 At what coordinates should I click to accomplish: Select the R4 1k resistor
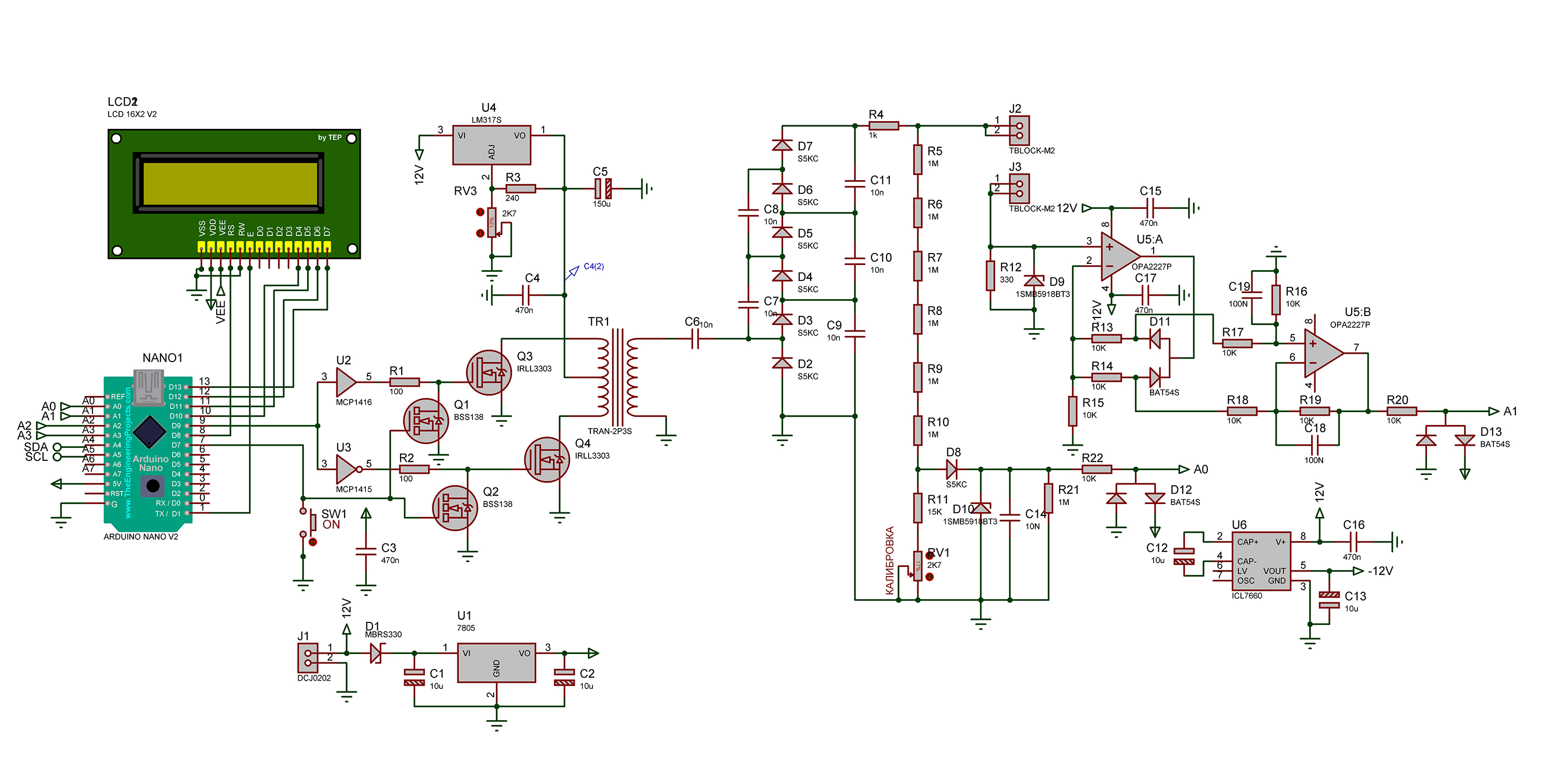(883, 126)
